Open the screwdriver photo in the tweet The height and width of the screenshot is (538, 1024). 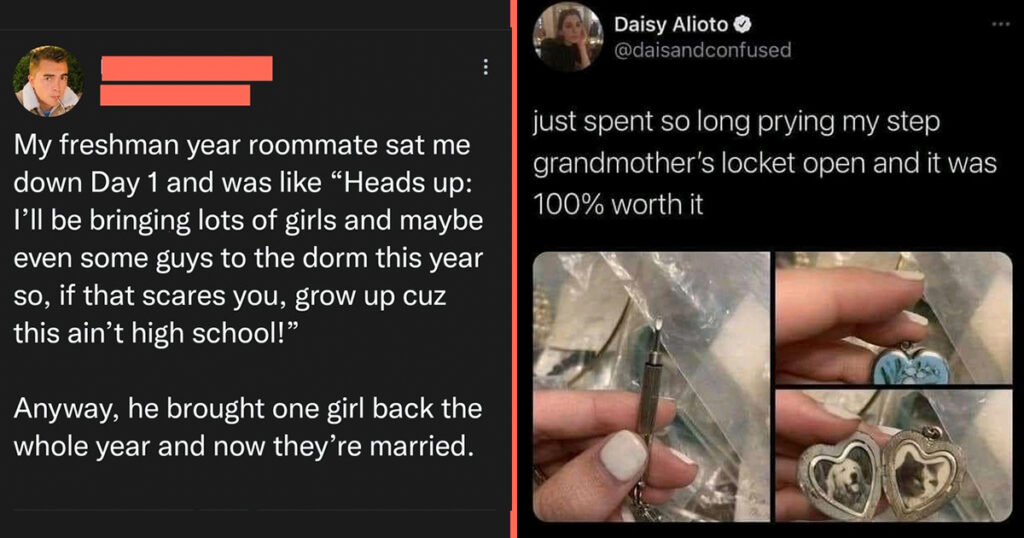coord(651,387)
